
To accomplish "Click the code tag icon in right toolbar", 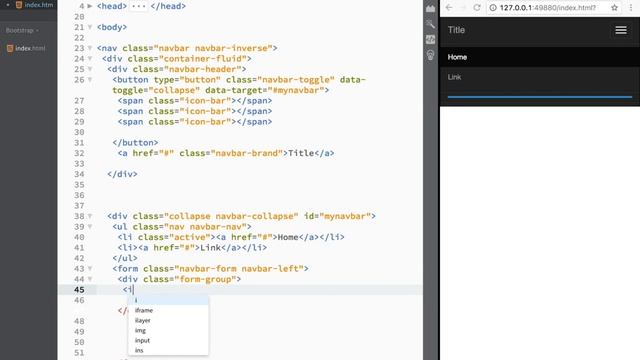I will click(x=430, y=40).
